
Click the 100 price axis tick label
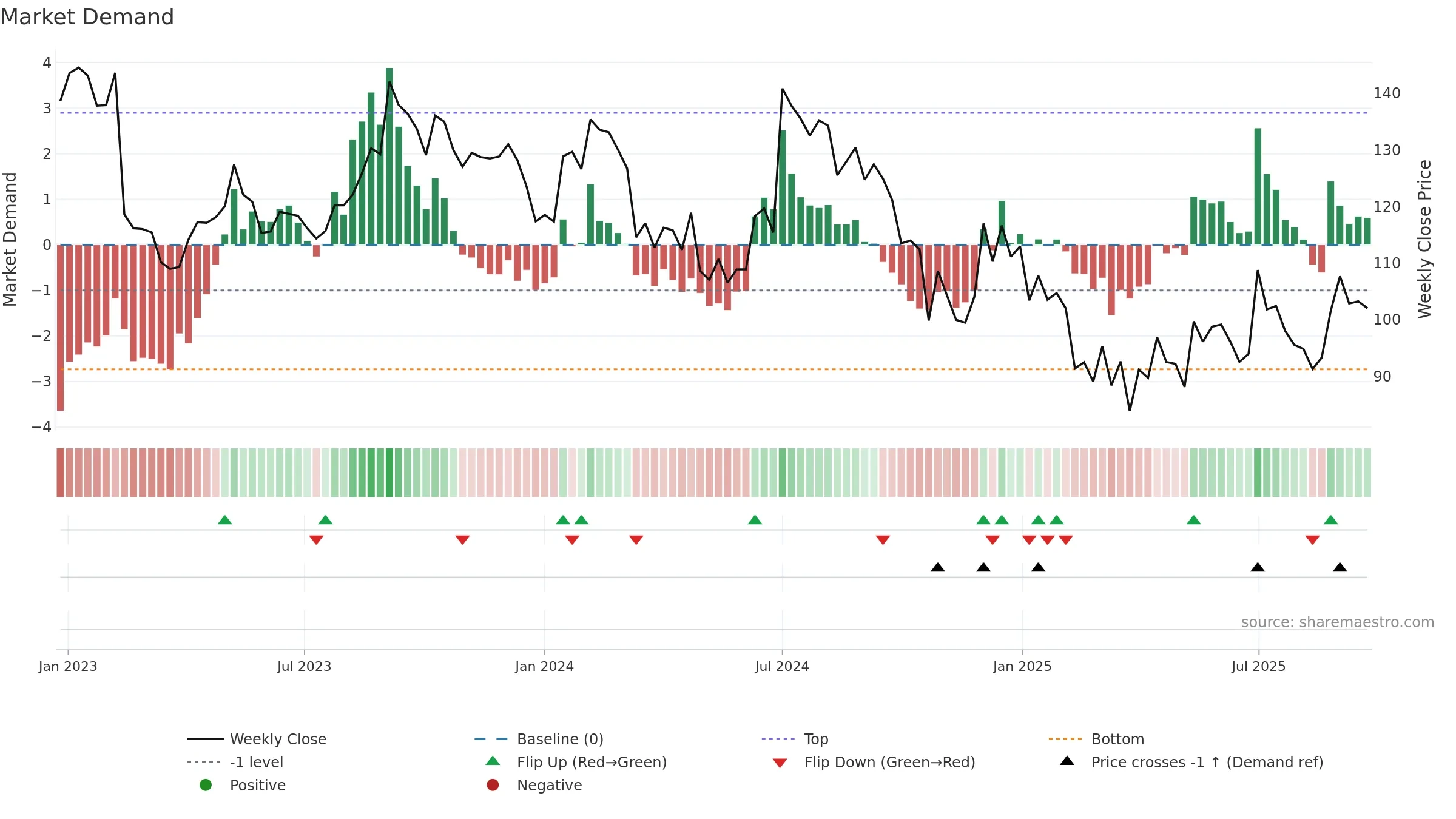tap(1387, 319)
